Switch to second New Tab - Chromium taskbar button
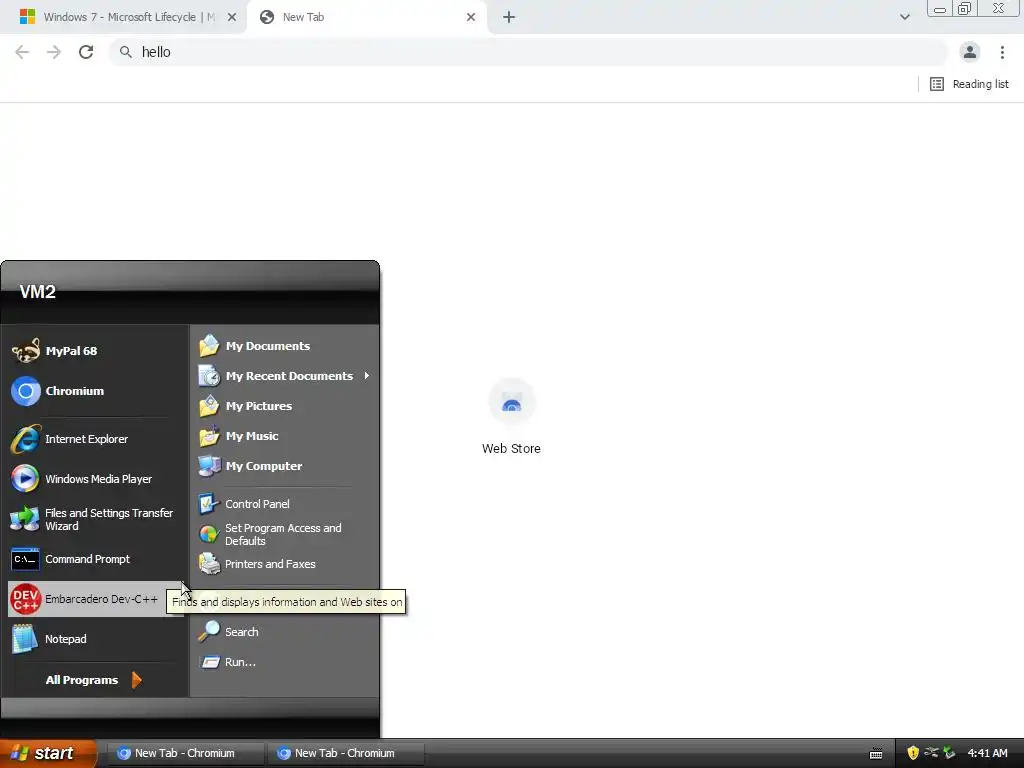The image size is (1024, 768). [x=345, y=753]
